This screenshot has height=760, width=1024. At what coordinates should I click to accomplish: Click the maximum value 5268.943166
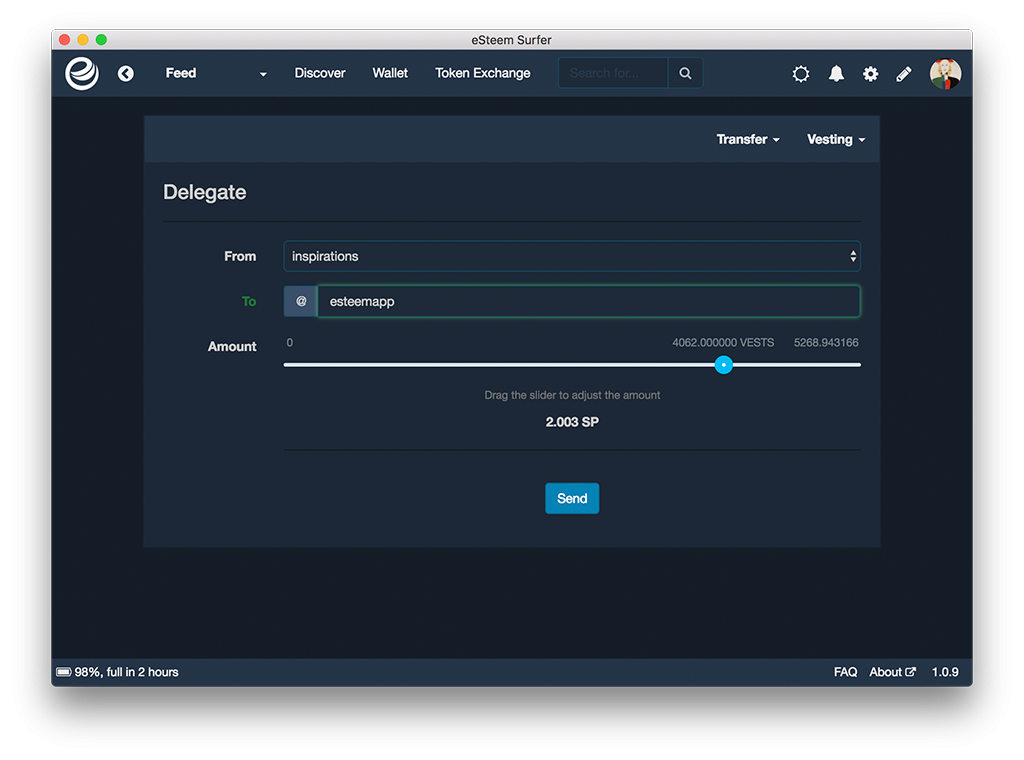point(826,342)
